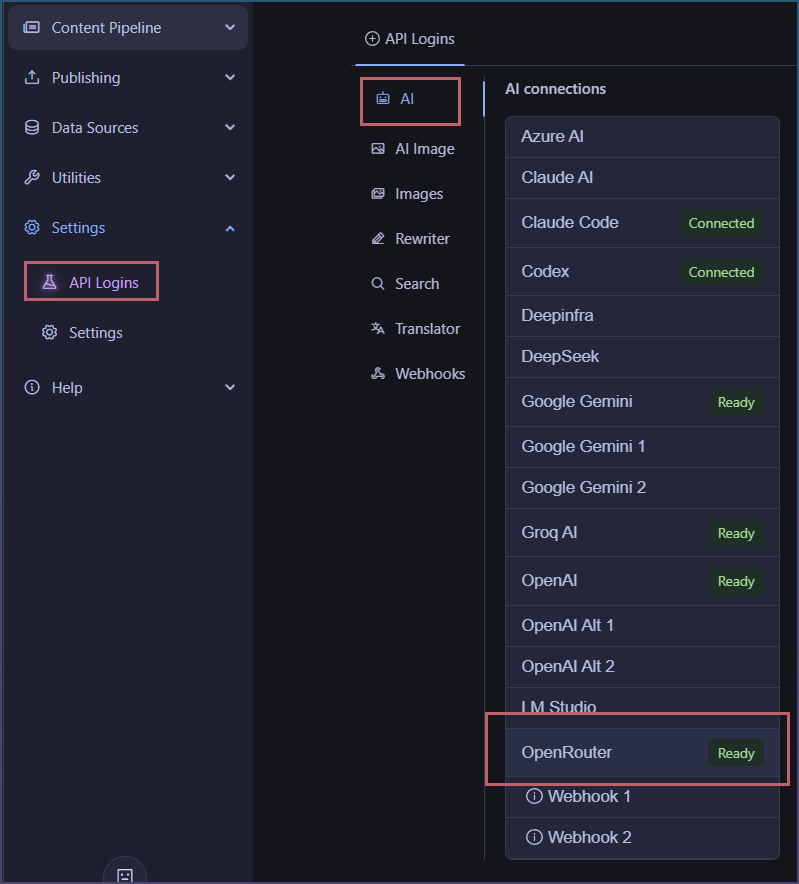Screen dimensions: 799x884
Task: Click the Rewriter pencil icon
Action: 378,238
